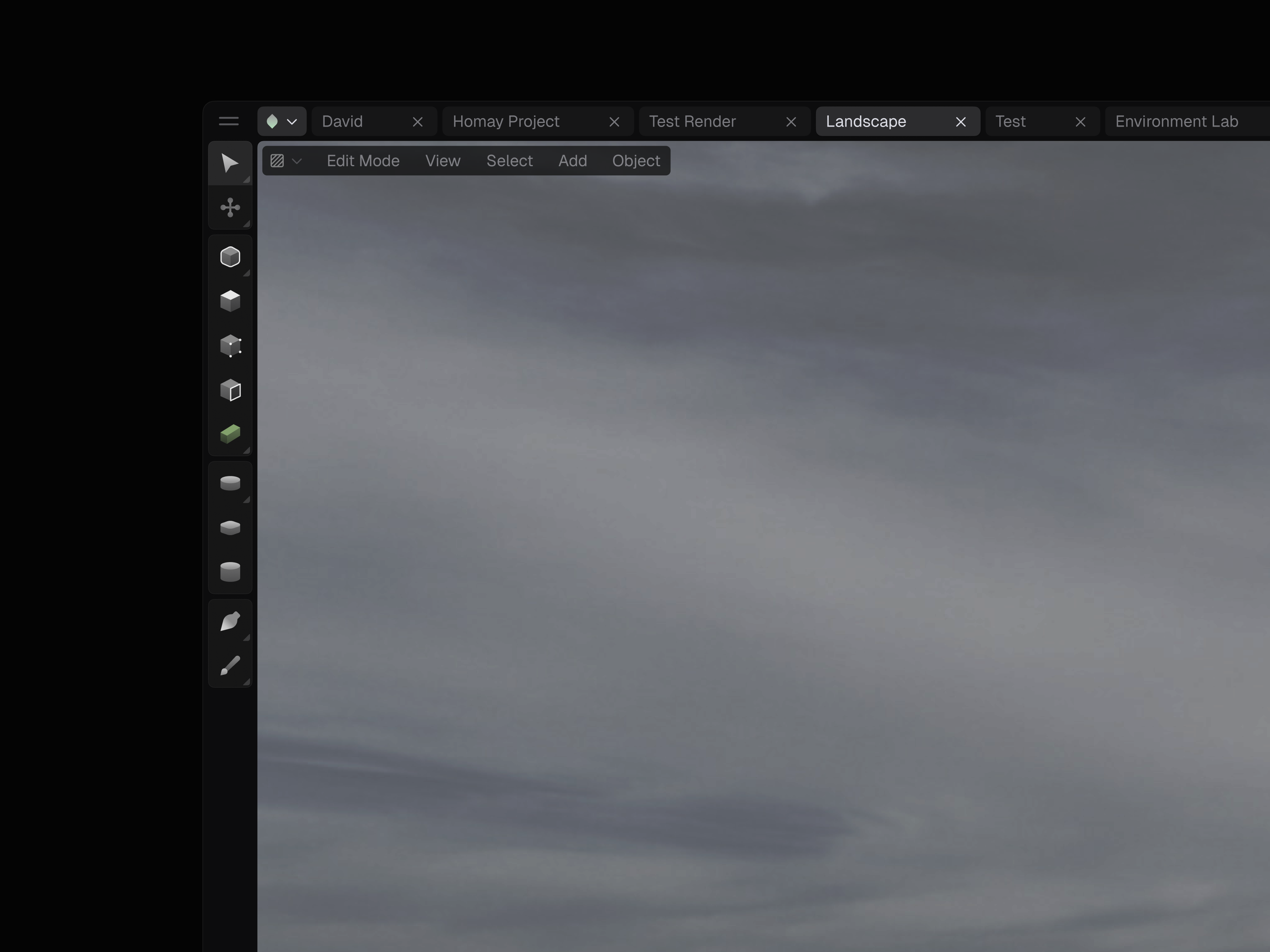Close the Test Render tab
The image size is (1270, 952).
tap(791, 122)
